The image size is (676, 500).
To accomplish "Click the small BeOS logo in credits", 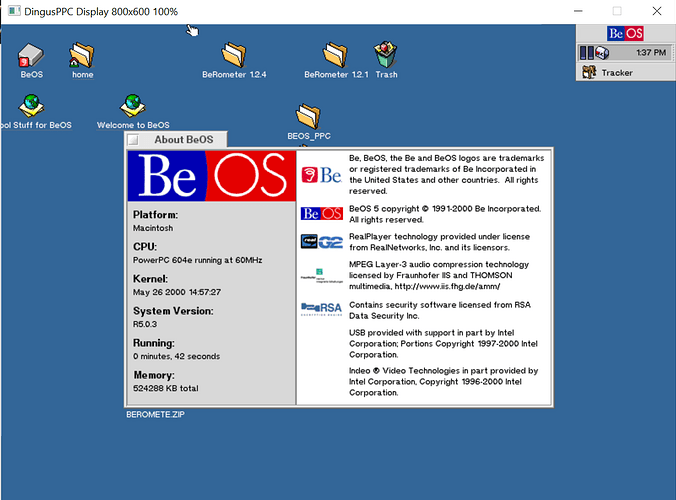I will click(322, 213).
